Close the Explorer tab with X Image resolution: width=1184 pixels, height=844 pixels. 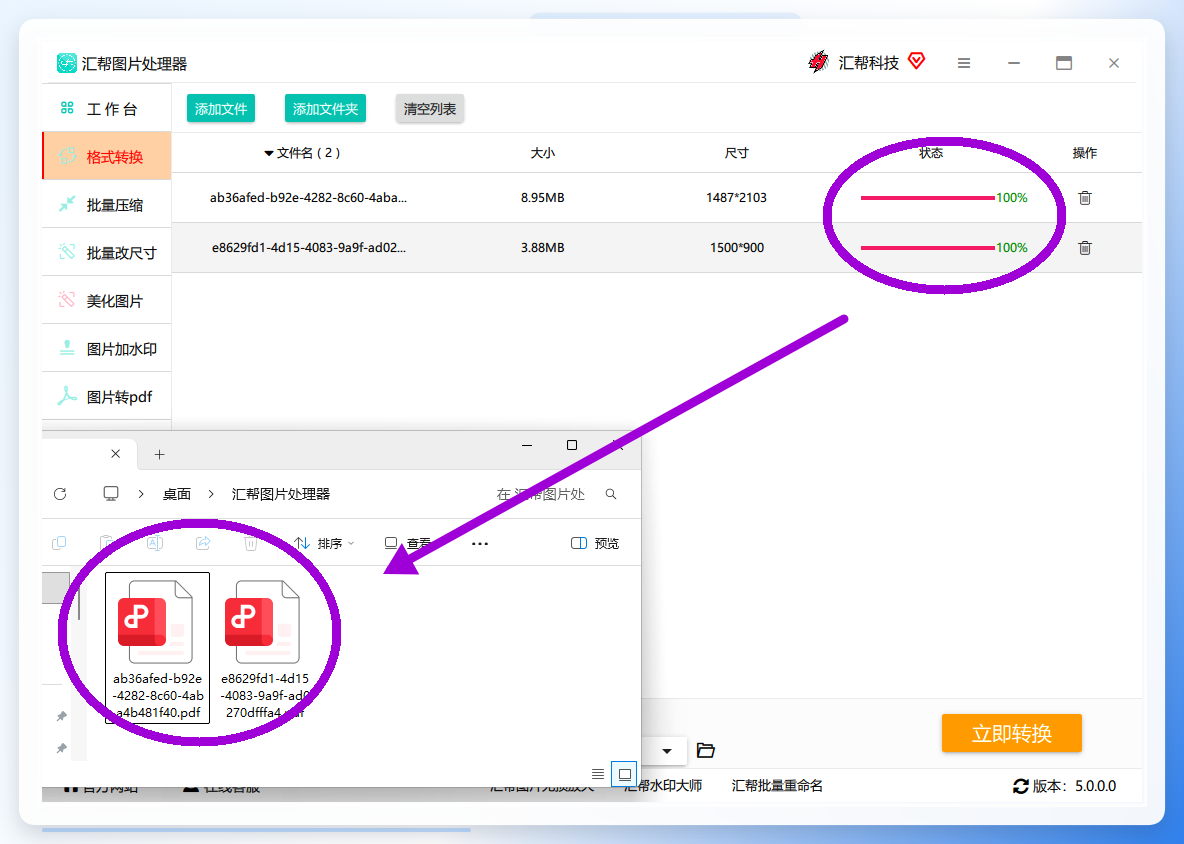116,454
